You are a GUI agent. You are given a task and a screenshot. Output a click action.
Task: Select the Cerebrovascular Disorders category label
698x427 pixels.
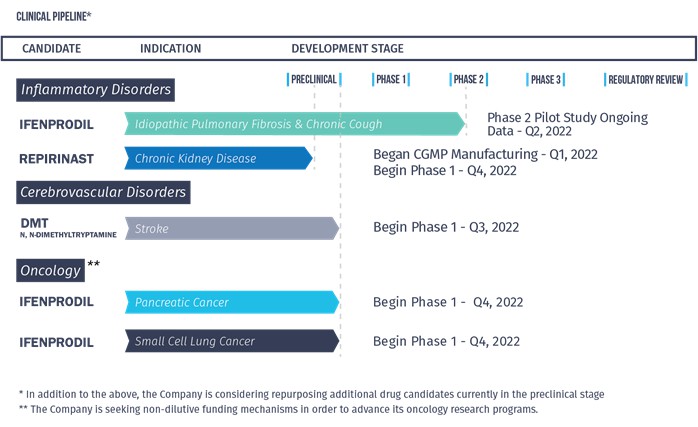pyautogui.click(x=103, y=192)
